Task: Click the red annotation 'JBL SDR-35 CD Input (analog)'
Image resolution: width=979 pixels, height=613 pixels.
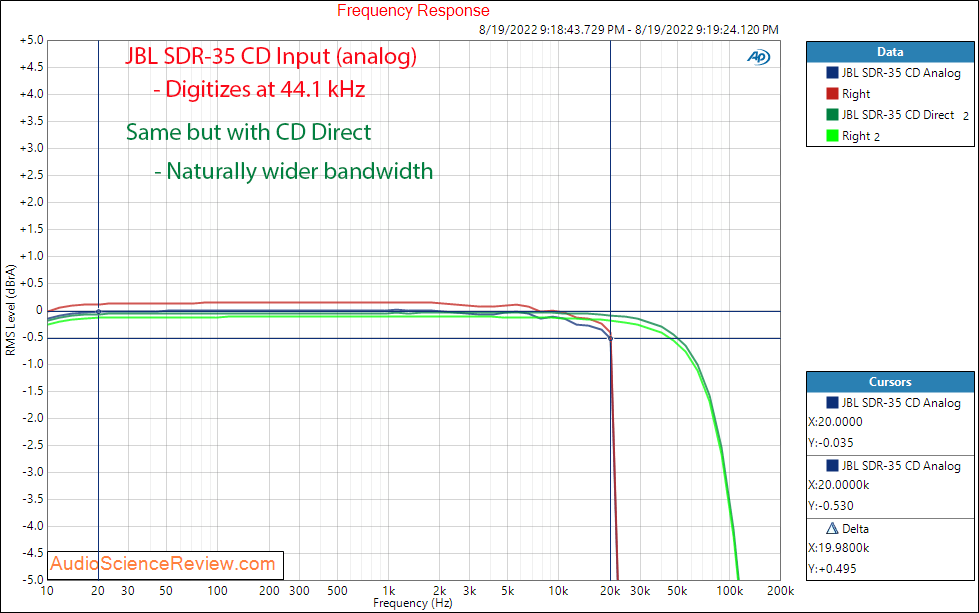Action: pos(271,56)
